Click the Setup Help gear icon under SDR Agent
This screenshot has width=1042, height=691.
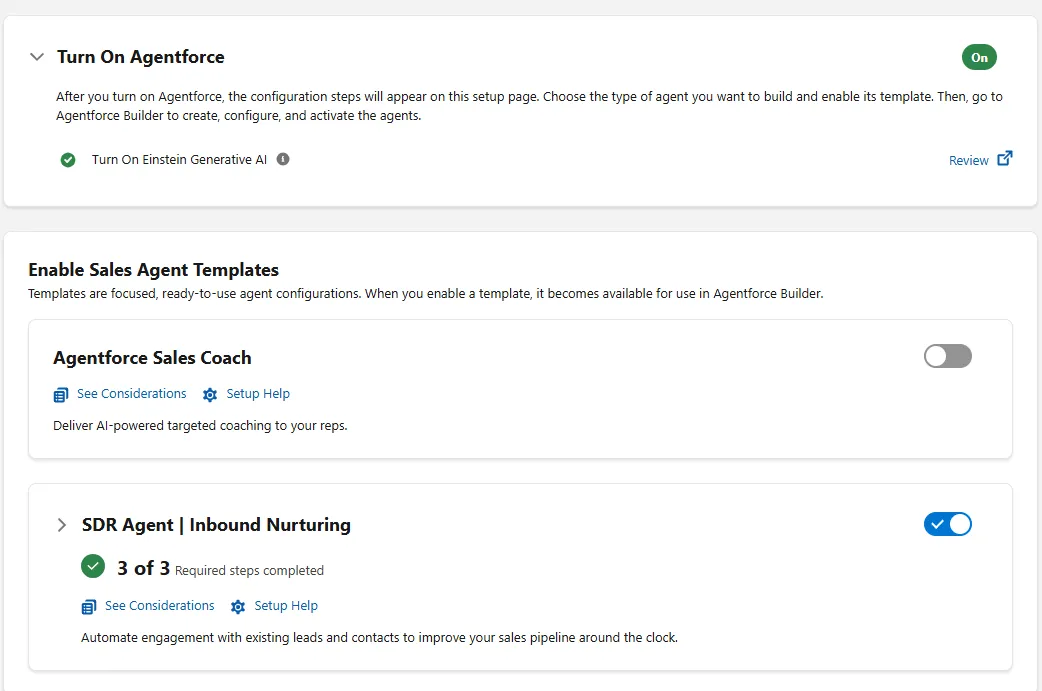(x=238, y=607)
